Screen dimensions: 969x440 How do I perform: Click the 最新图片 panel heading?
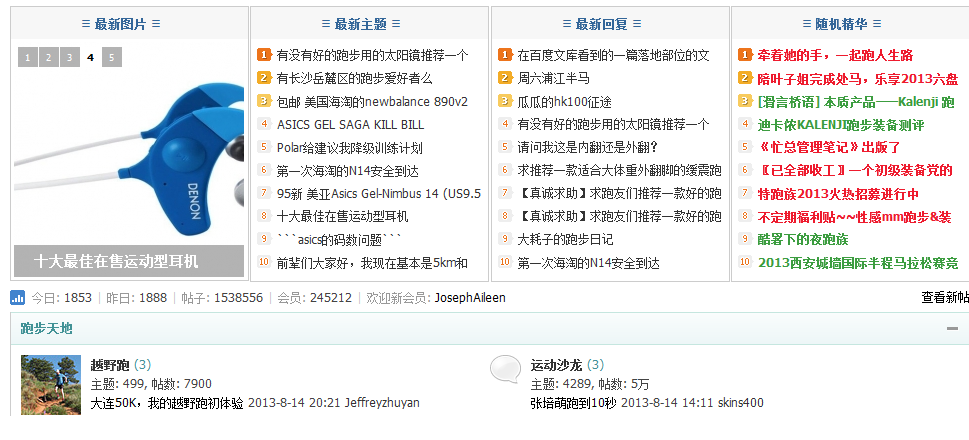click(x=121, y=24)
